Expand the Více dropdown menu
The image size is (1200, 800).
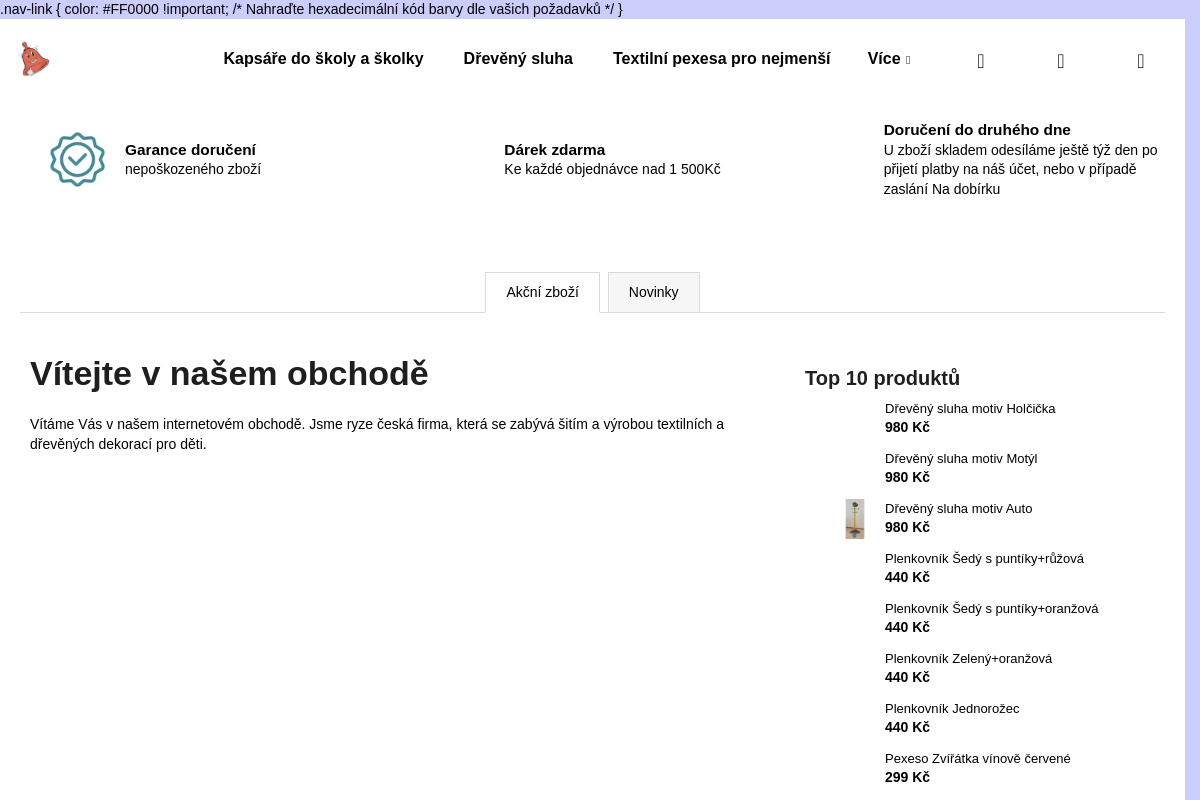(889, 59)
